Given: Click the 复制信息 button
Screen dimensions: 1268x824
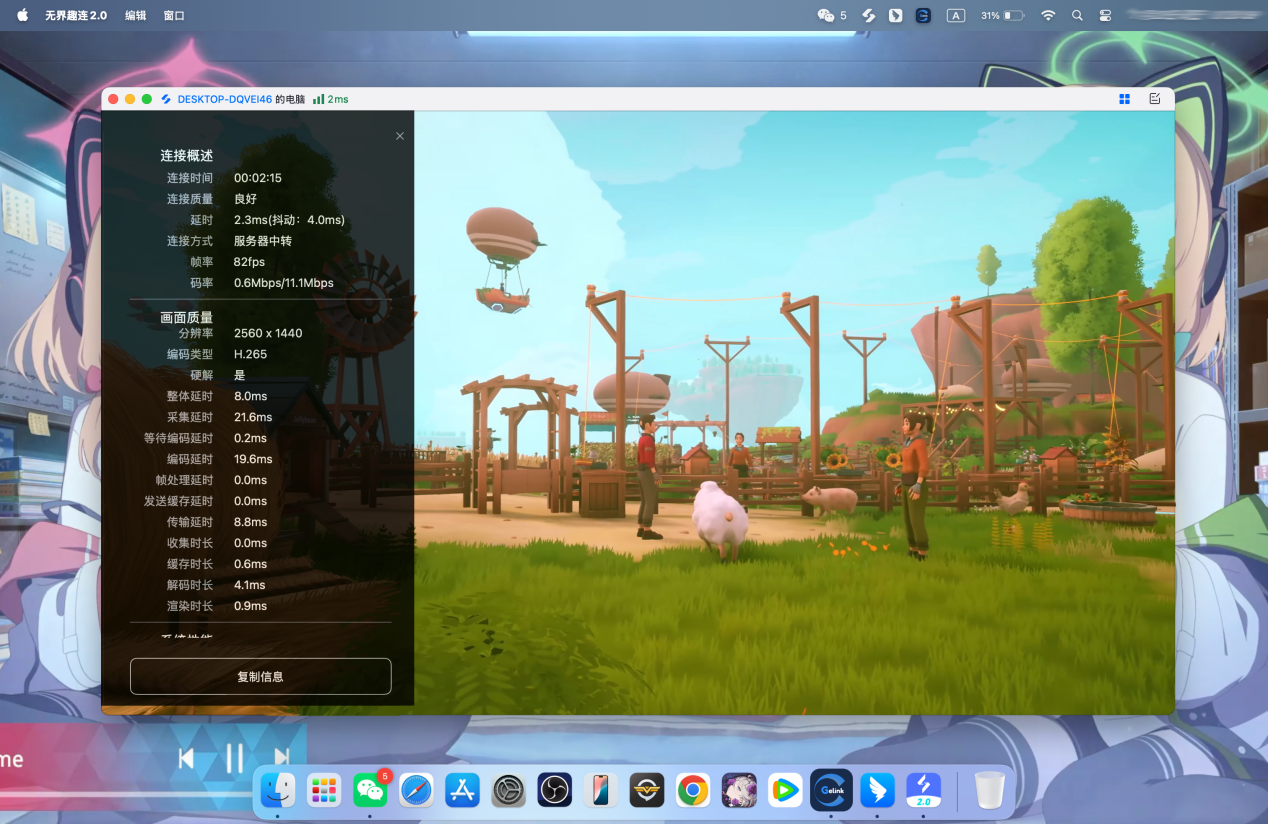Looking at the screenshot, I should [260, 676].
